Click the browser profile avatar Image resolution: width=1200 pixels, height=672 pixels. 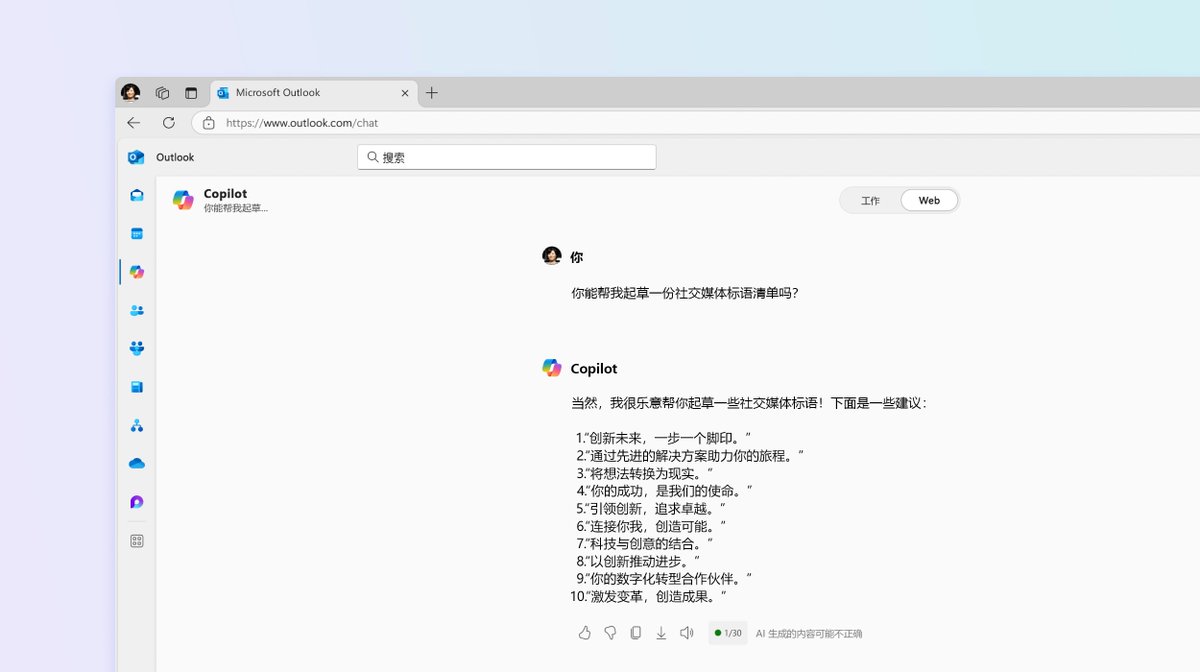(130, 93)
